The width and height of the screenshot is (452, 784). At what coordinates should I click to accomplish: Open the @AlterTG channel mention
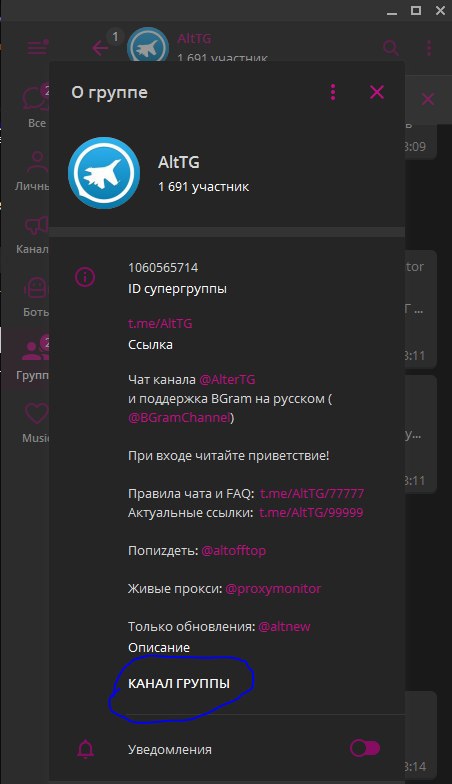(228, 380)
